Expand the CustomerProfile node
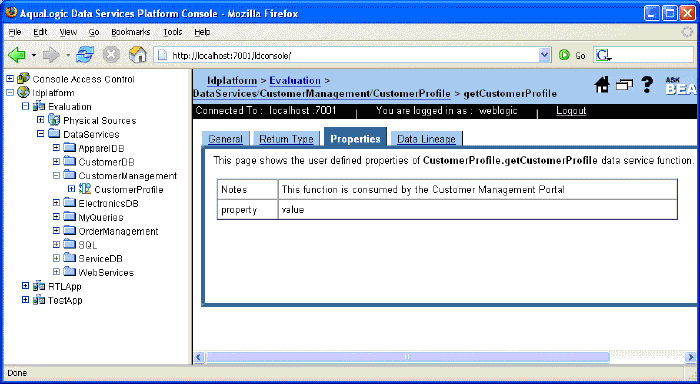This screenshot has width=700, height=384. click(71, 189)
